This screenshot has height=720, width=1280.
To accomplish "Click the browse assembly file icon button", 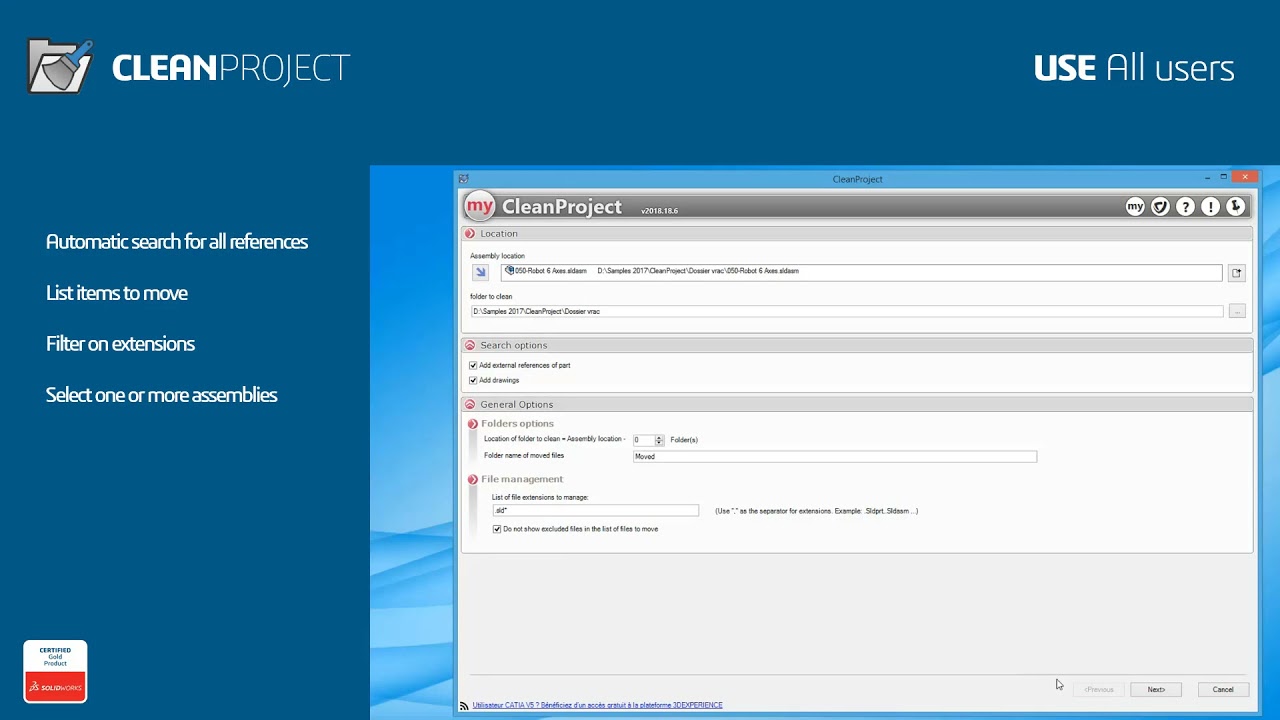I will 1237,272.
